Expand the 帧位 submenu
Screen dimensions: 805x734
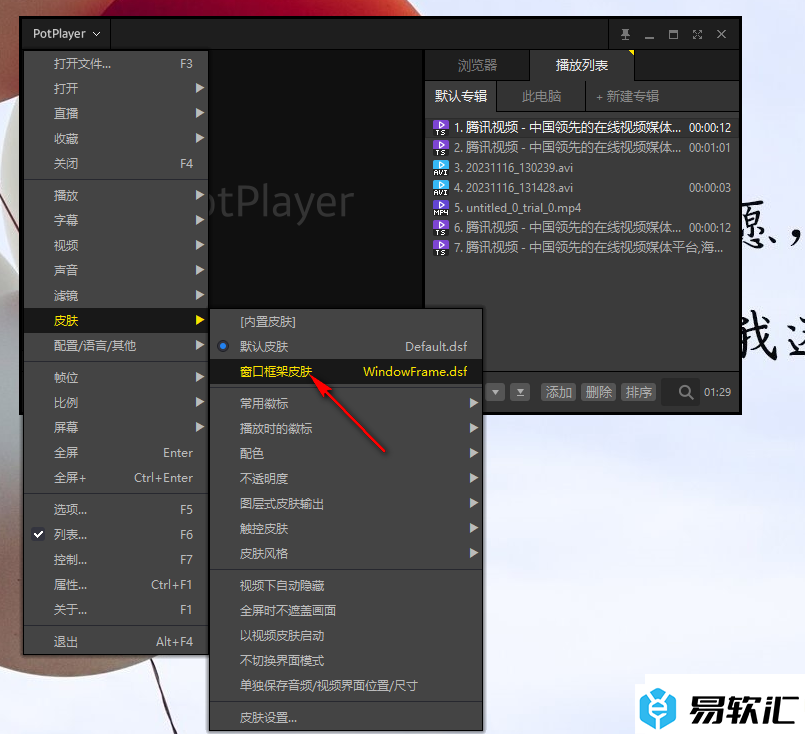point(116,378)
